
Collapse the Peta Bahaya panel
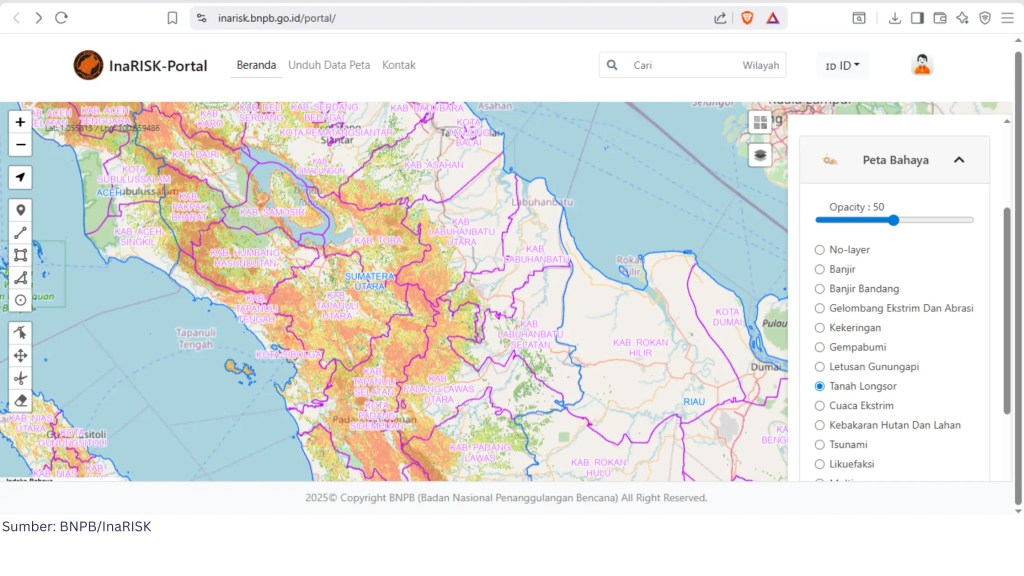click(958, 160)
